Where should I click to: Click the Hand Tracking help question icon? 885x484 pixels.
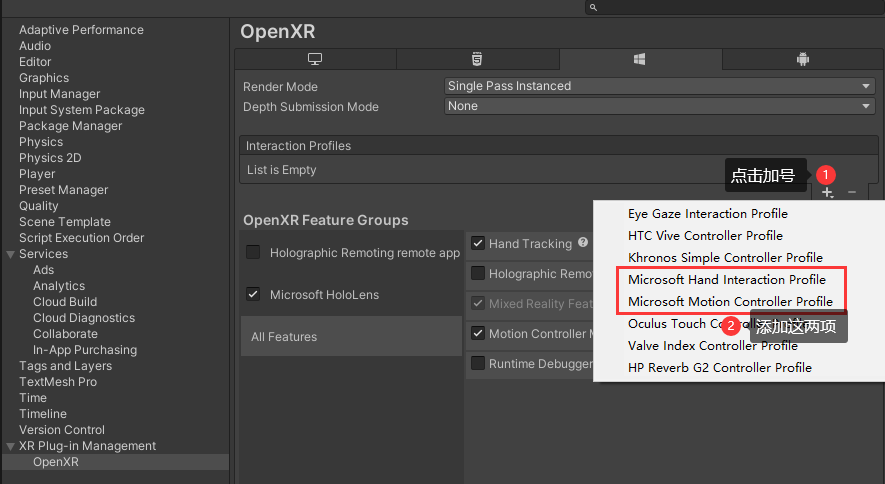click(583, 243)
